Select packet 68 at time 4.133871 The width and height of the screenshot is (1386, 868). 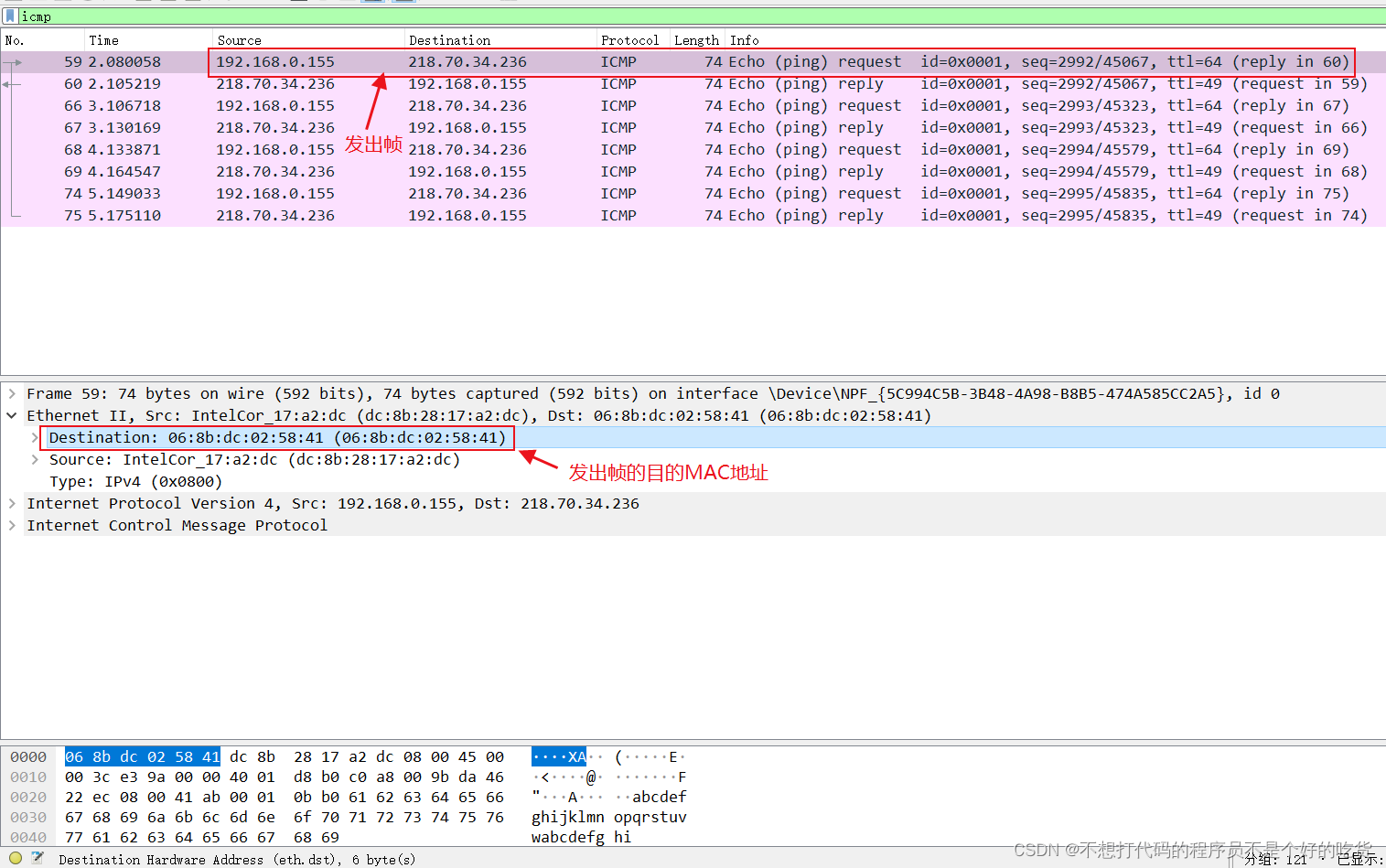click(x=693, y=149)
